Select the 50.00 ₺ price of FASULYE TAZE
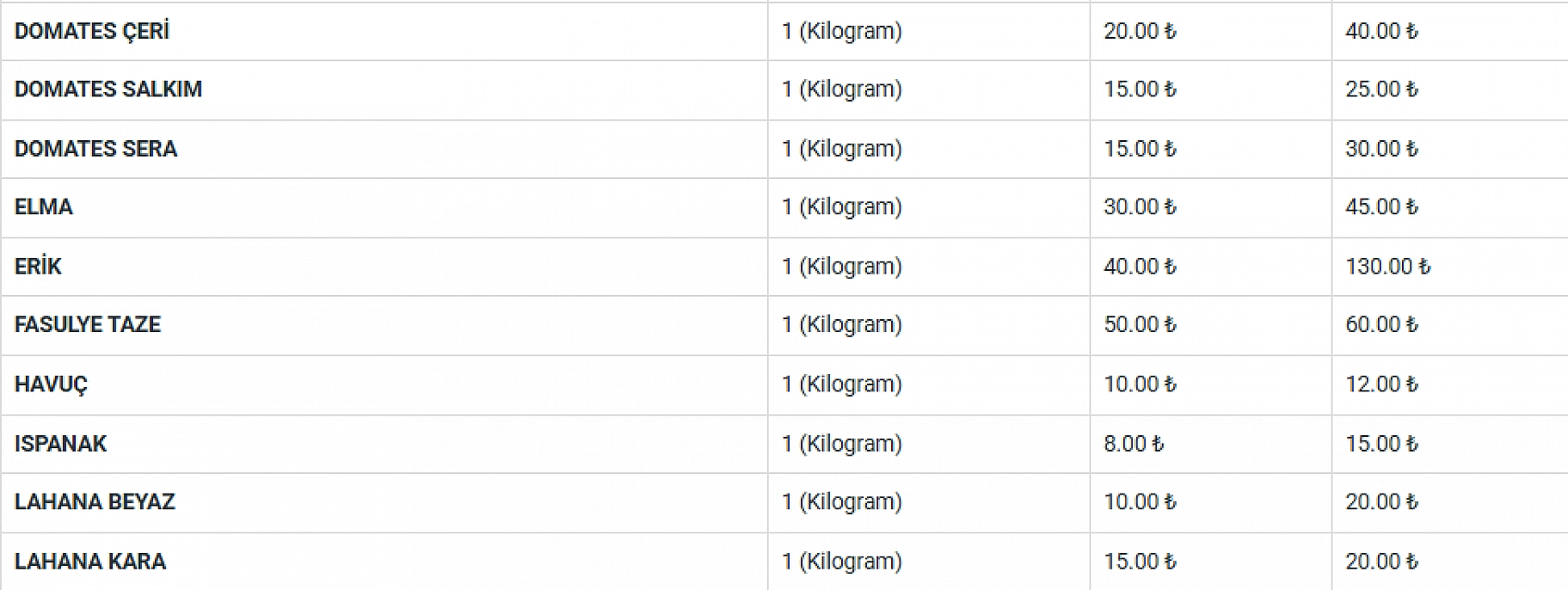The image size is (1568, 590). tap(1140, 324)
